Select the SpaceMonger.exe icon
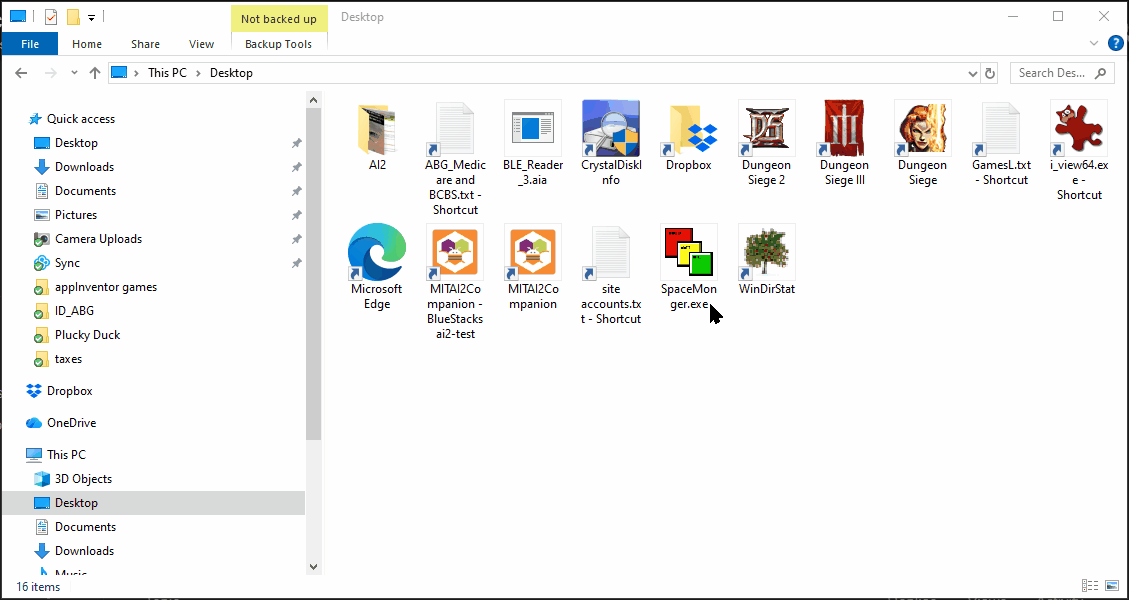This screenshot has width=1129, height=600. coord(688,252)
